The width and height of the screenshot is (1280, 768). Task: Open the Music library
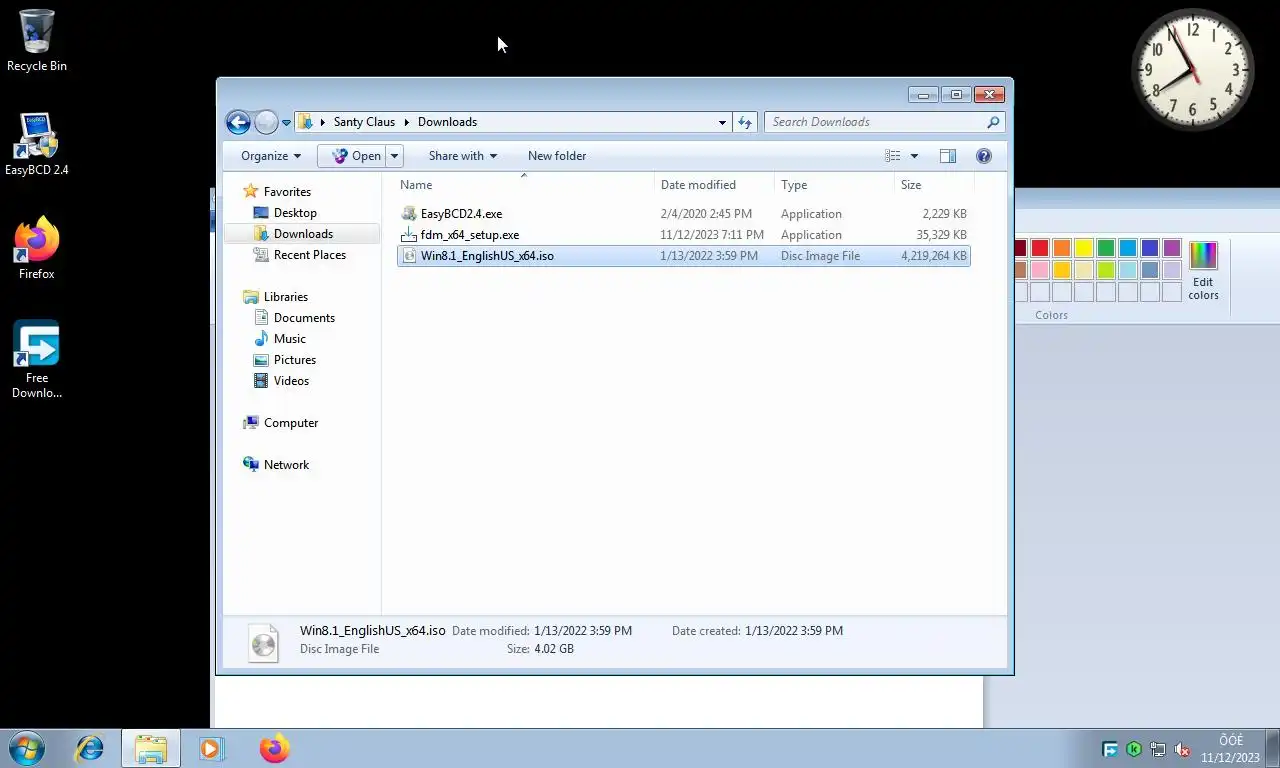pos(290,339)
